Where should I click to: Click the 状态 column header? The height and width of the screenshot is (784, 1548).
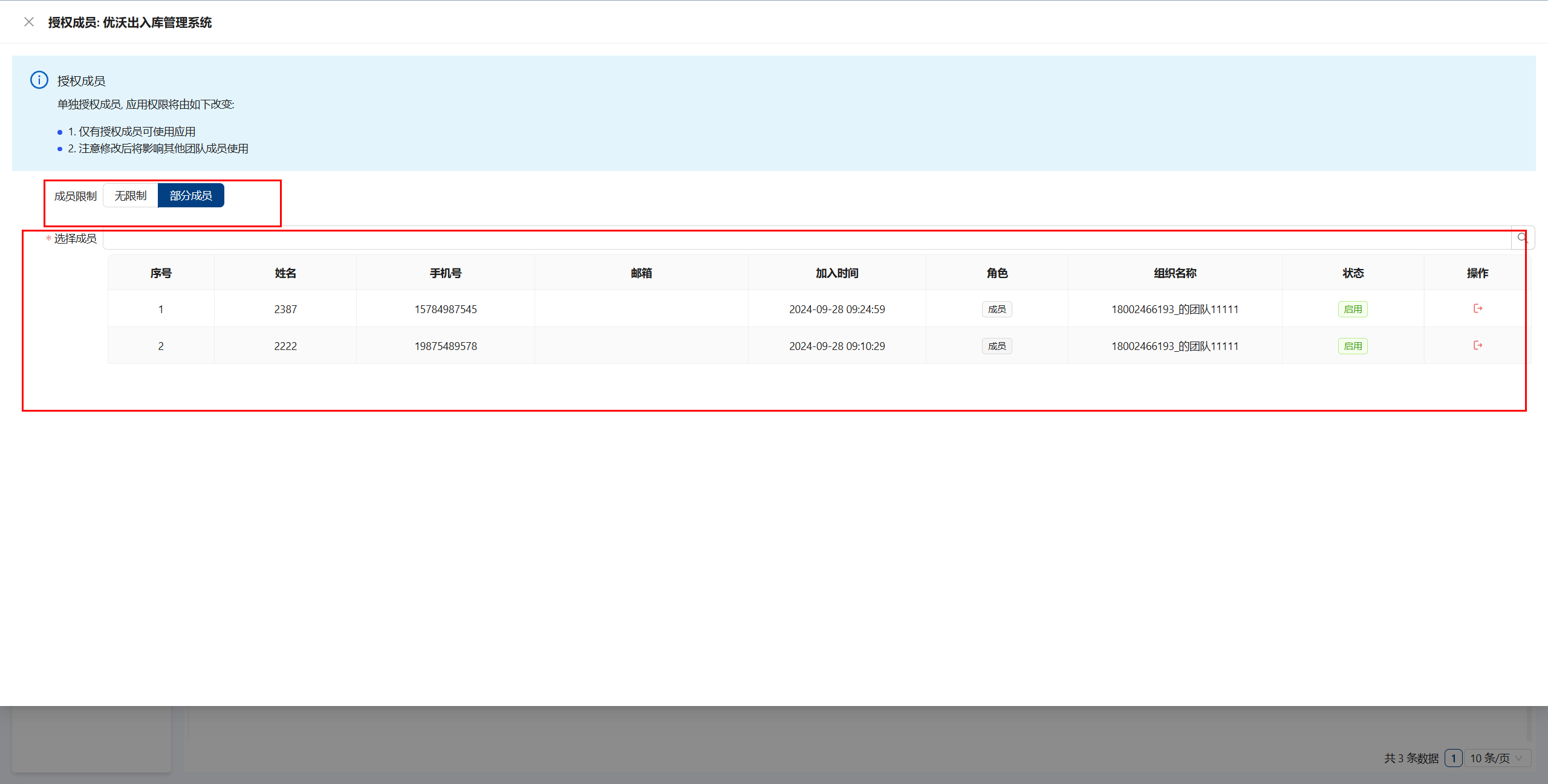[1353, 273]
